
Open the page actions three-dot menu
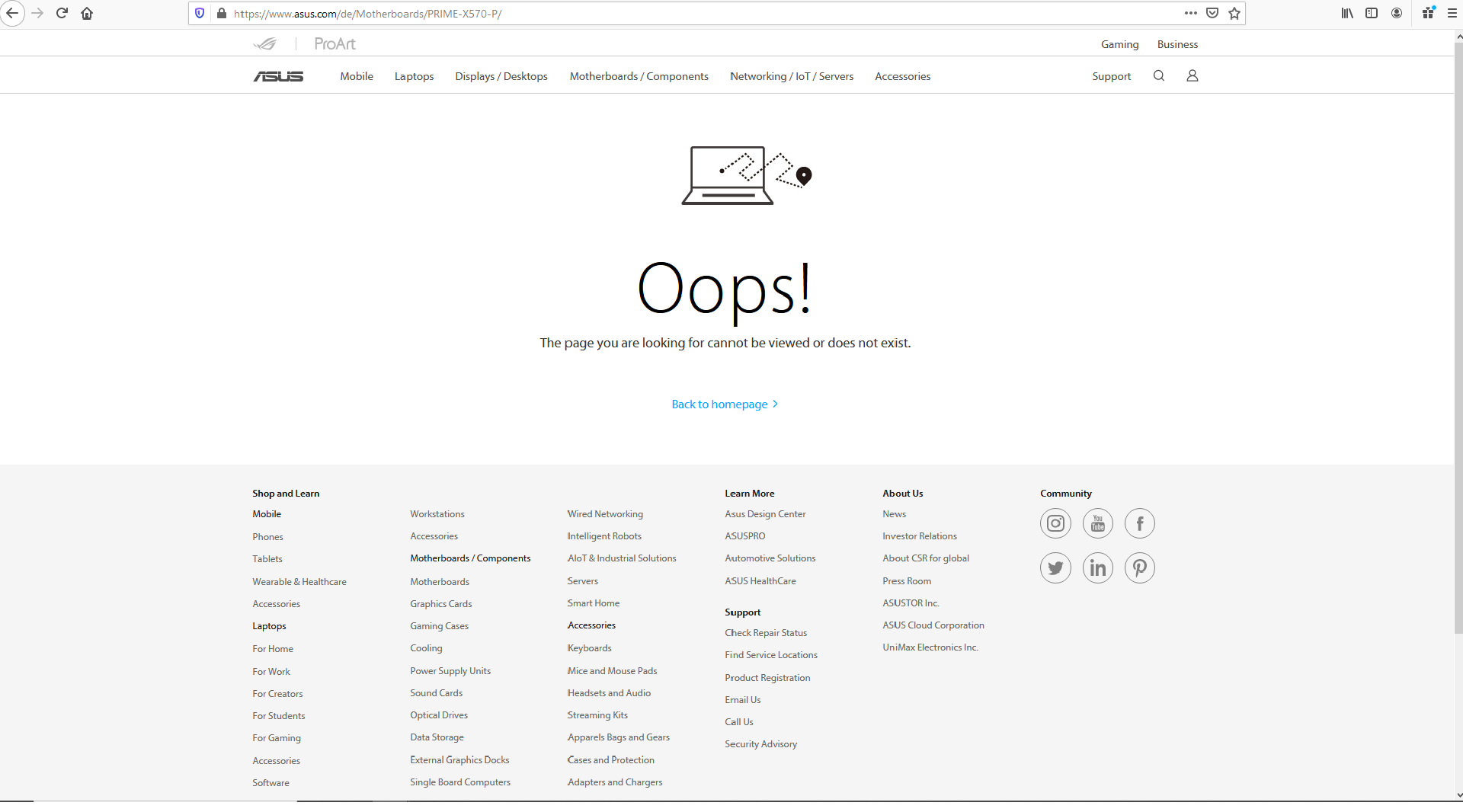point(1190,13)
